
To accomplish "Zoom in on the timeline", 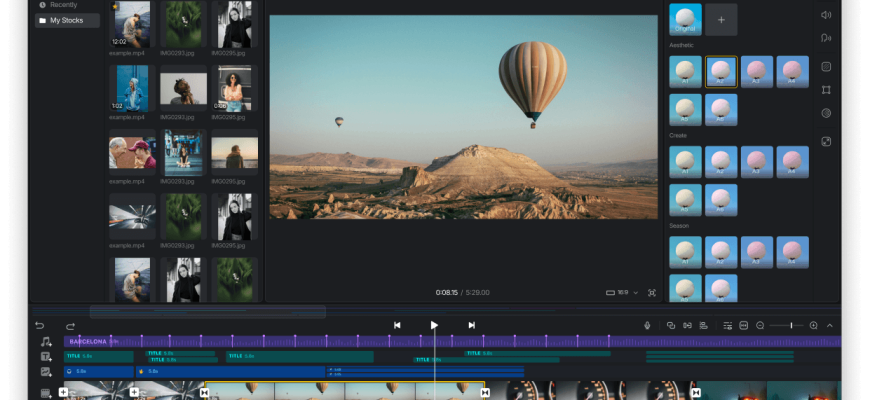I will click(x=813, y=326).
